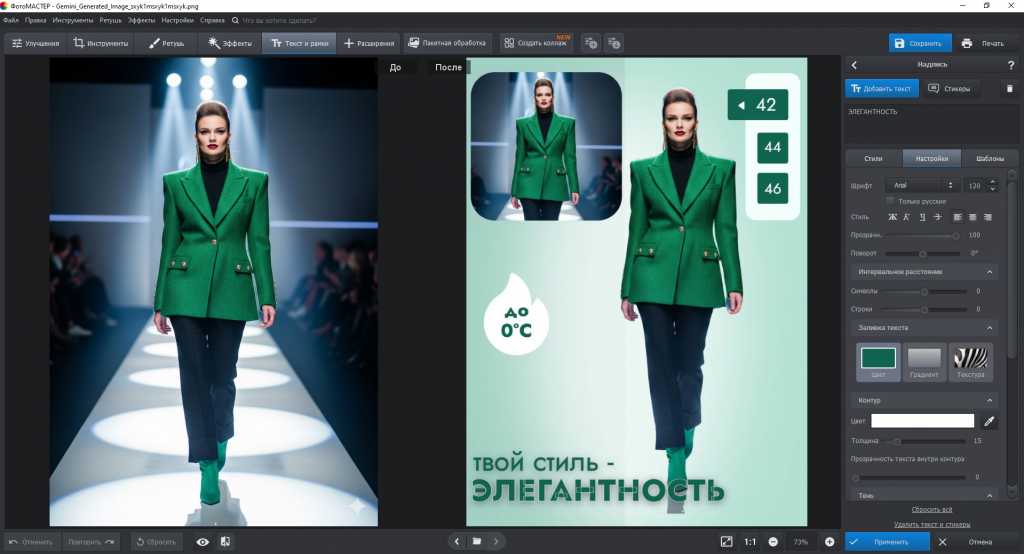Screen dimensions: 1024x554
Task: Switch to the Настройки panel tab
Action: pos(932,158)
